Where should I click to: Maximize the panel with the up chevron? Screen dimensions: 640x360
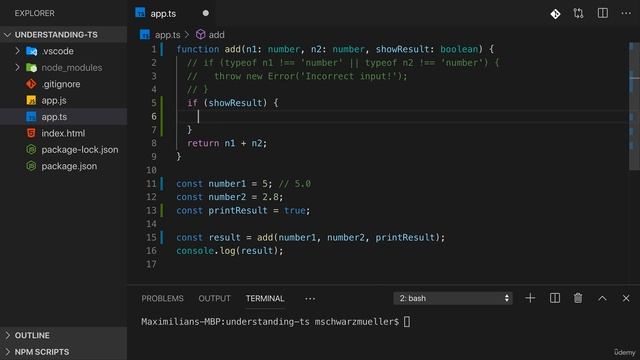602,298
